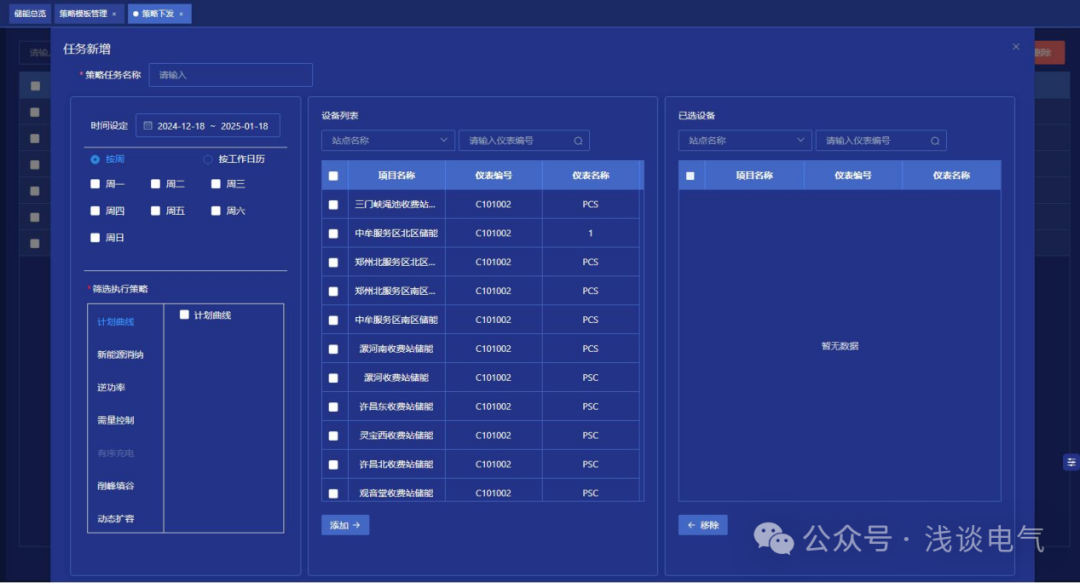Click the 移除 button under selected devices
This screenshot has height=583, width=1080.
tap(703, 524)
